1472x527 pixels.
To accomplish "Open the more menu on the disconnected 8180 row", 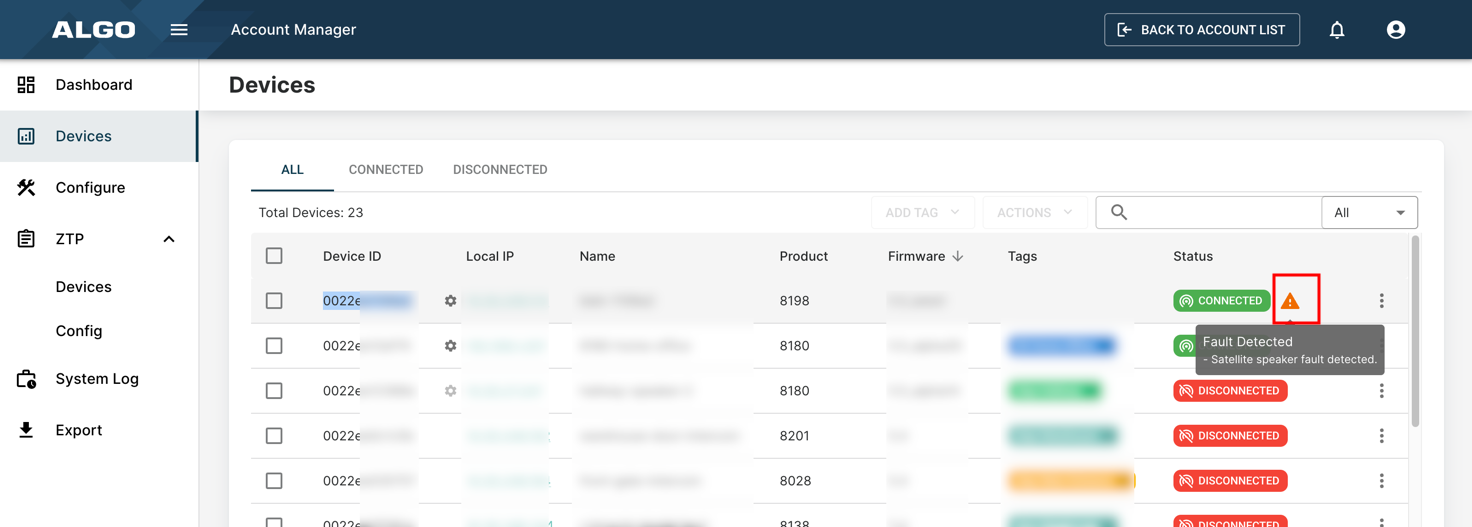I will 1382,391.
